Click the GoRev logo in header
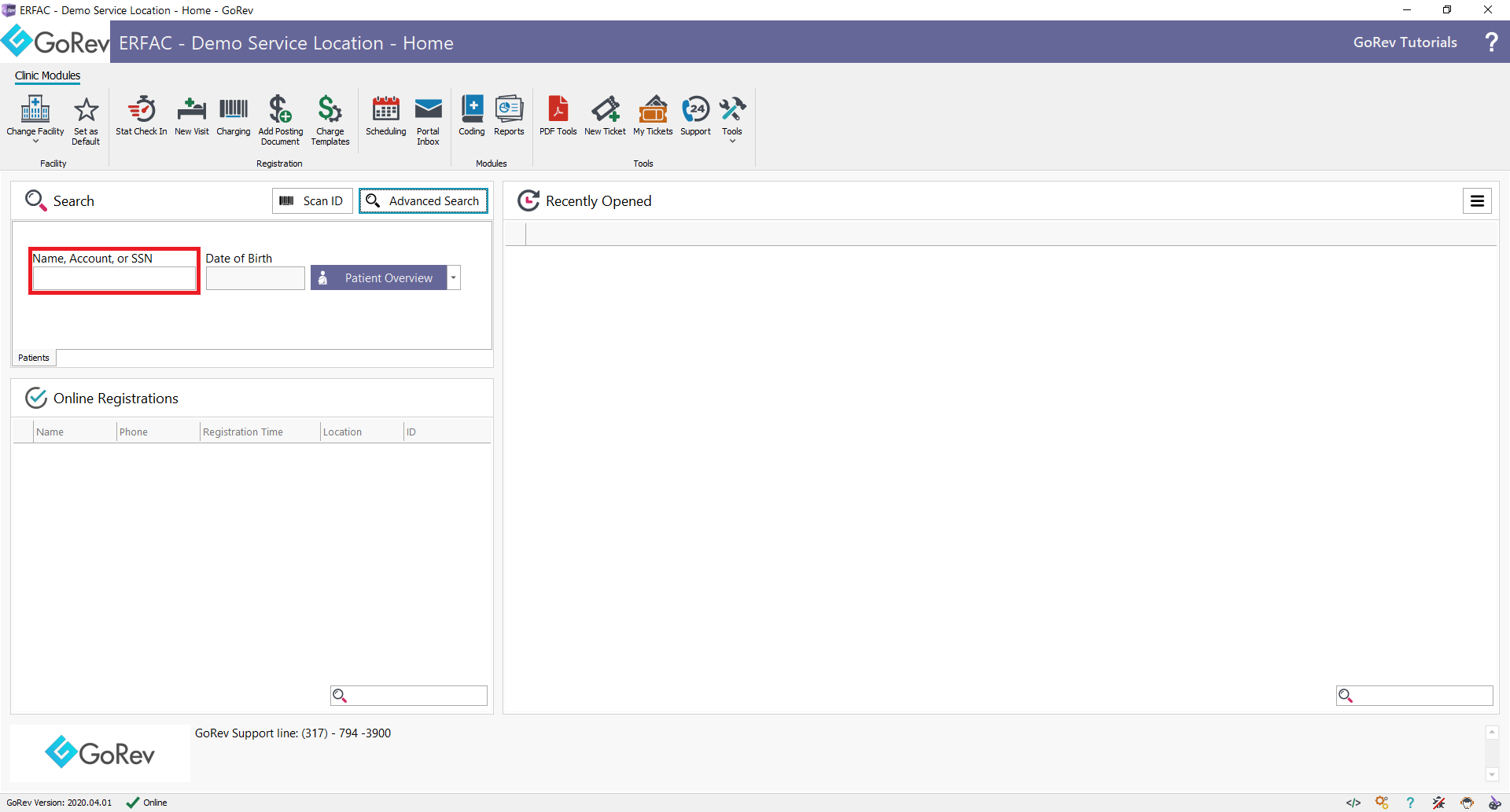 pyautogui.click(x=55, y=42)
